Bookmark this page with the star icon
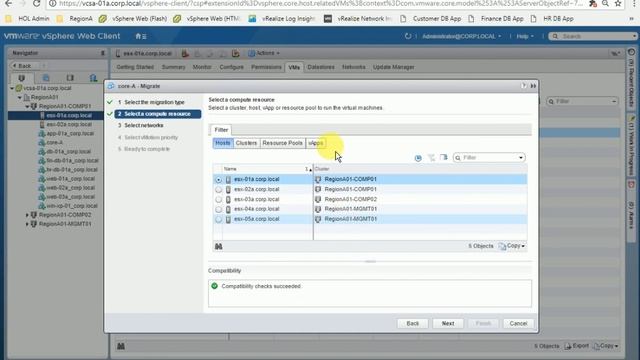The height and width of the screenshot is (360, 640). tap(618, 4)
